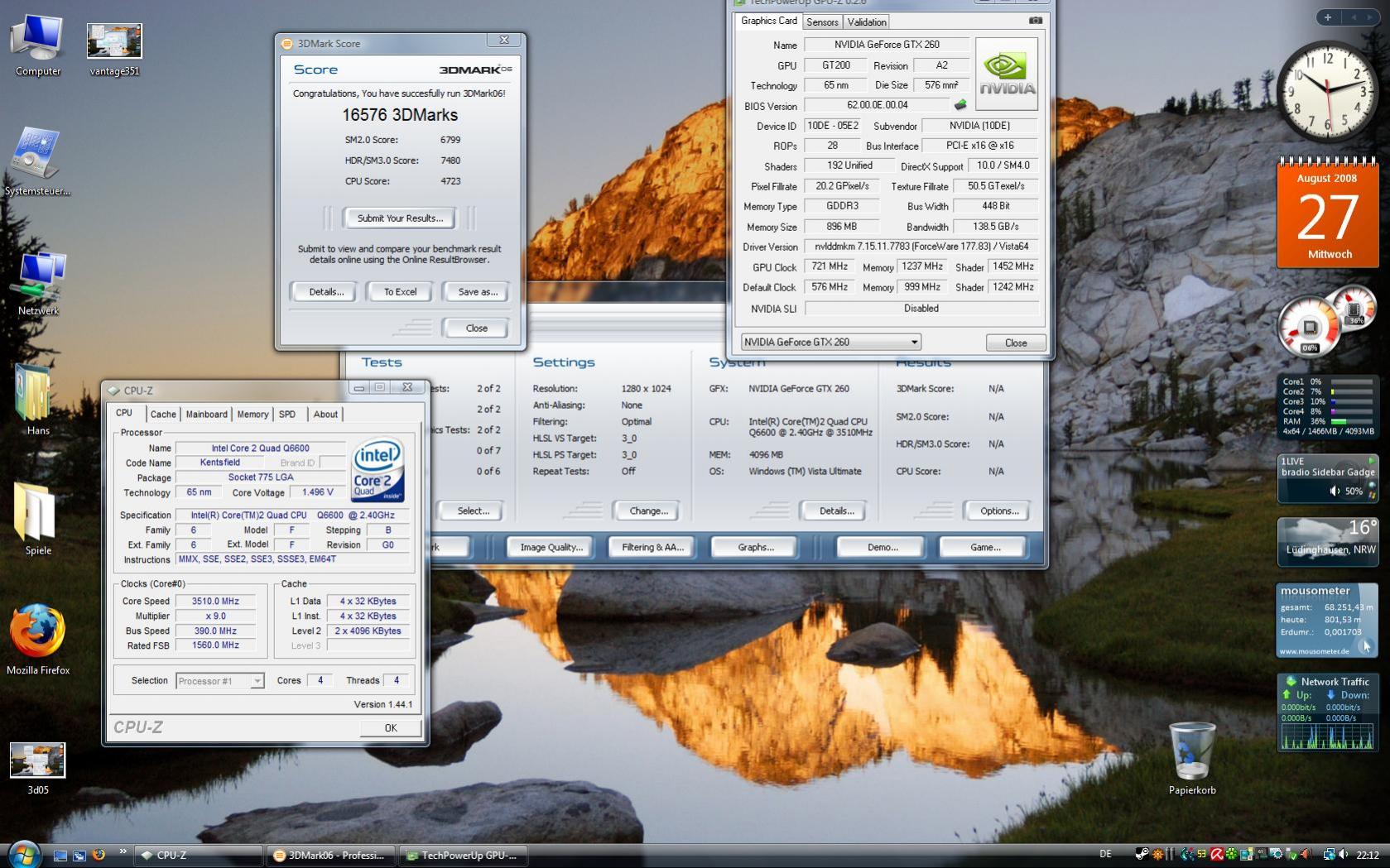The width and height of the screenshot is (1390, 868).
Task: Switch to CPU-Z via the taskbar button
Action: (199, 856)
